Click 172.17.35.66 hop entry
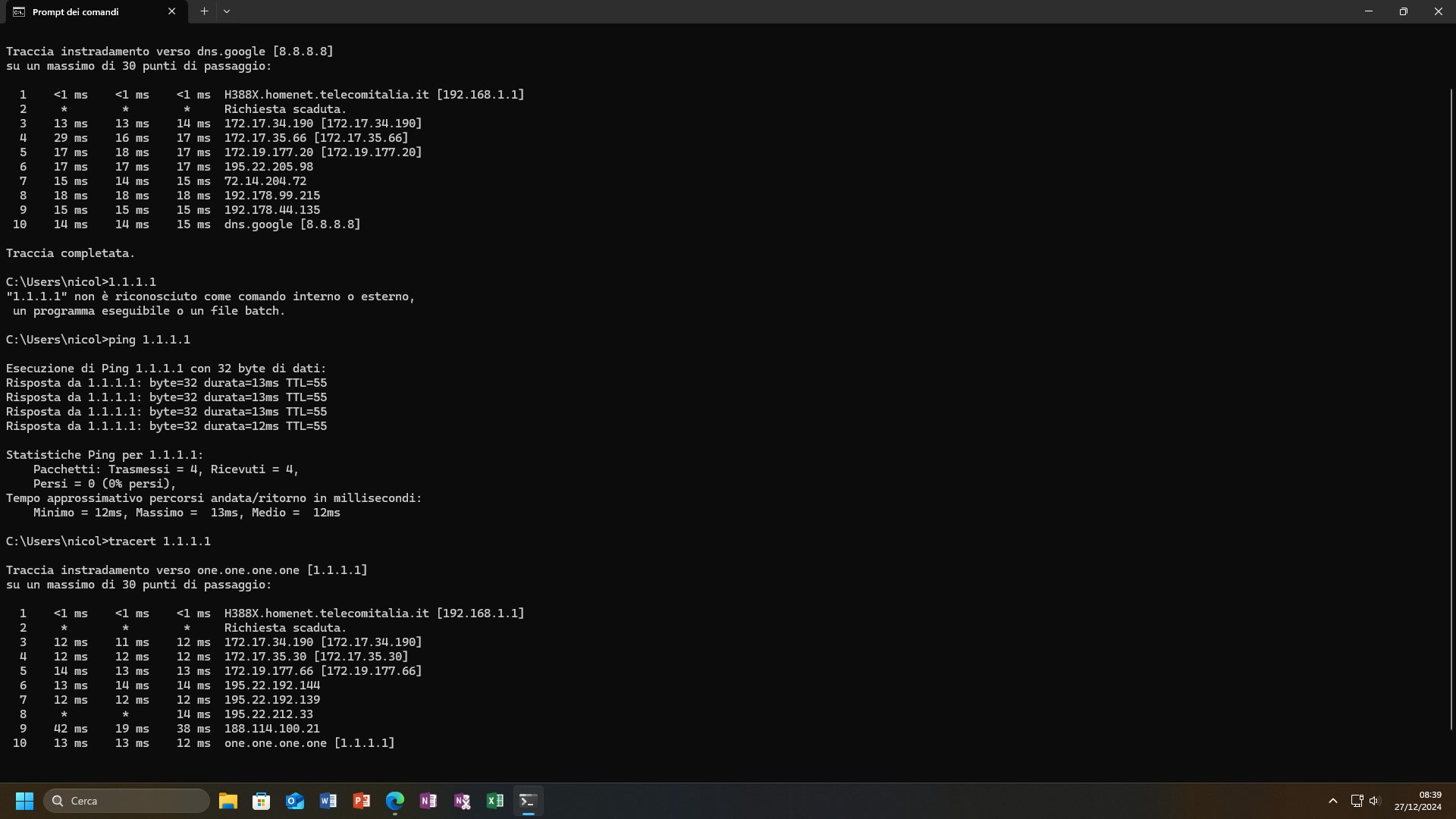This screenshot has width=1456, height=819. coord(316,138)
